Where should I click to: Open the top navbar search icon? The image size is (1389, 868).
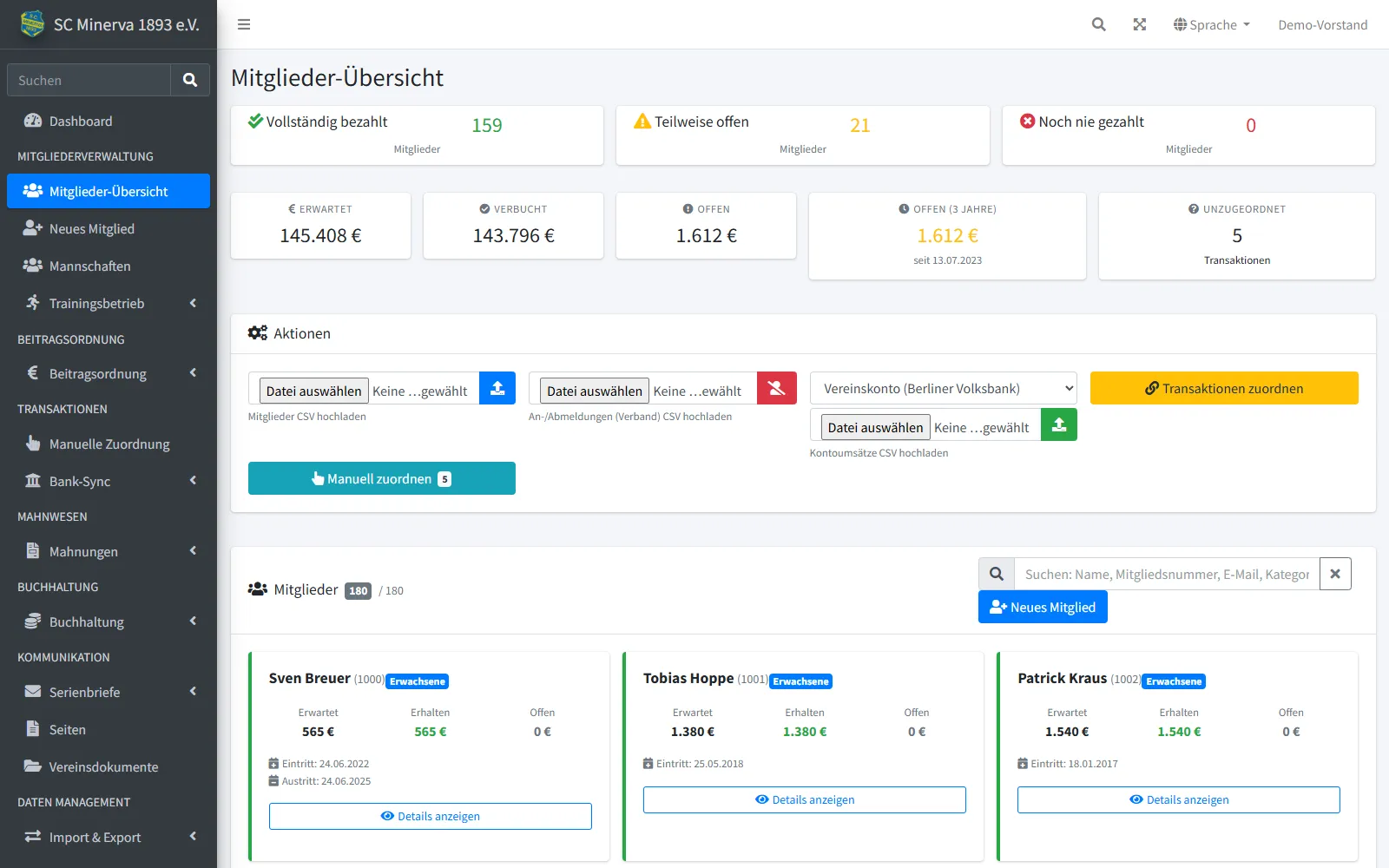coord(1098,24)
